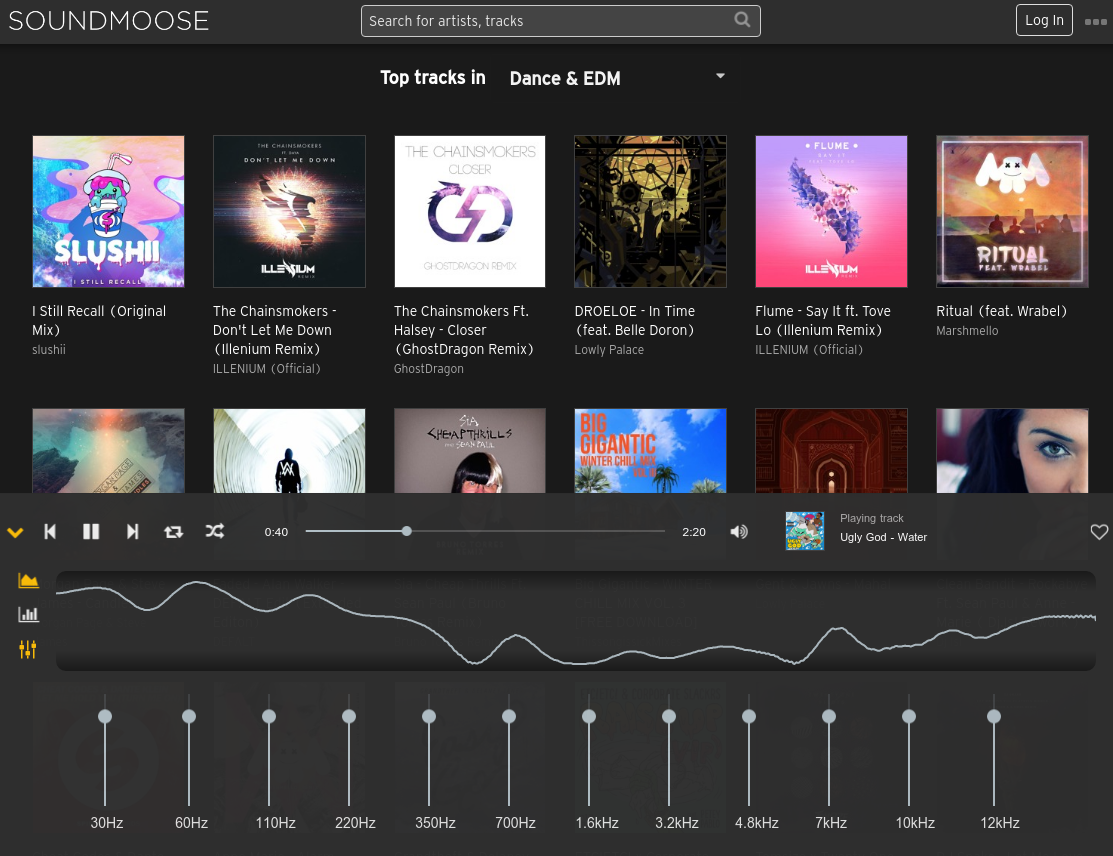Image resolution: width=1113 pixels, height=856 pixels.
Task: Play the Slushii I Still Recall cover
Action: pyautogui.click(x=109, y=212)
